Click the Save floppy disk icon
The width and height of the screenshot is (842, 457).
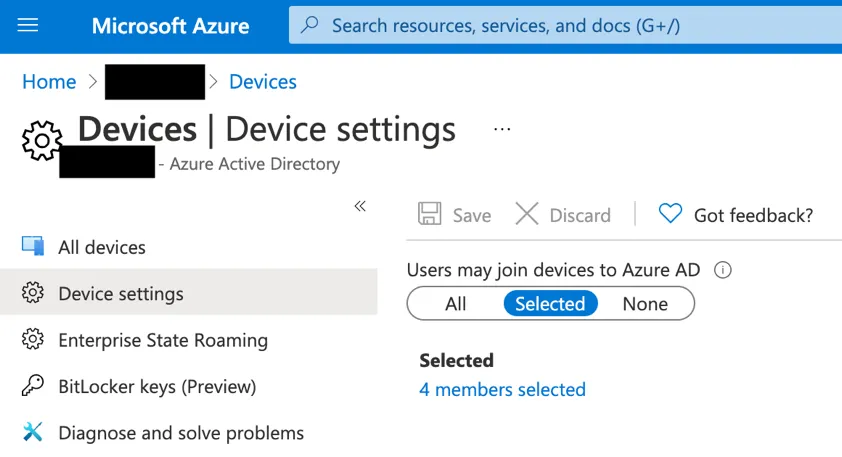tap(430, 214)
